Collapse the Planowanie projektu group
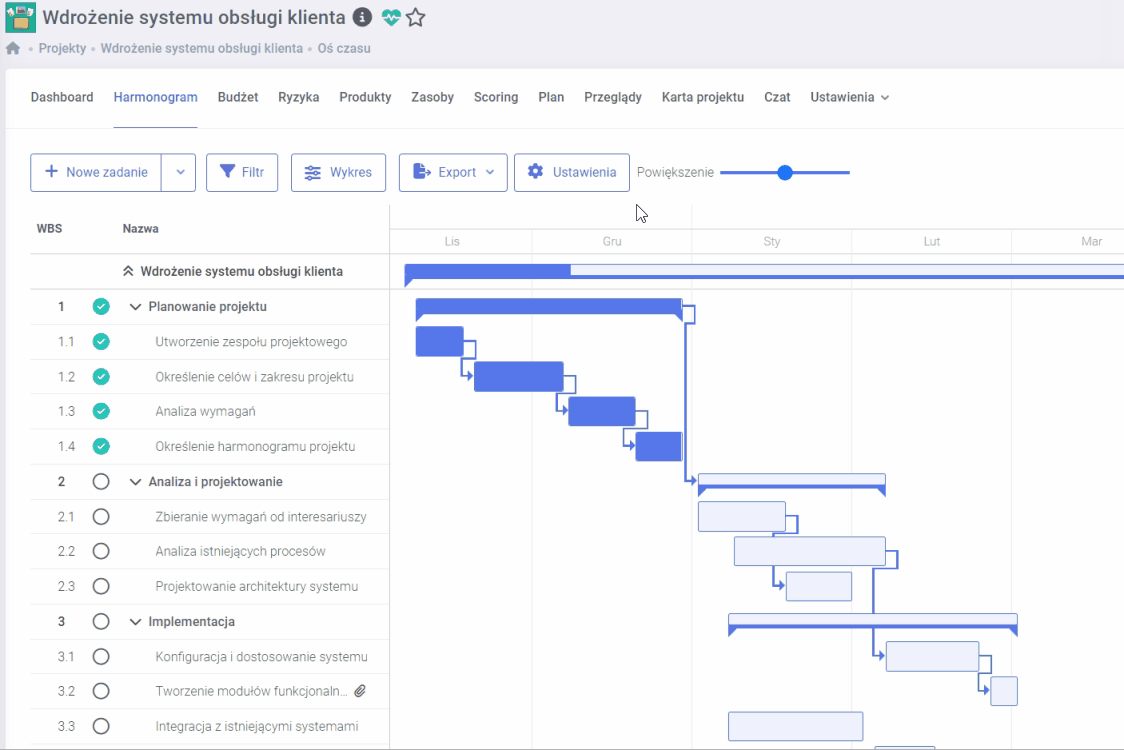 tap(136, 307)
